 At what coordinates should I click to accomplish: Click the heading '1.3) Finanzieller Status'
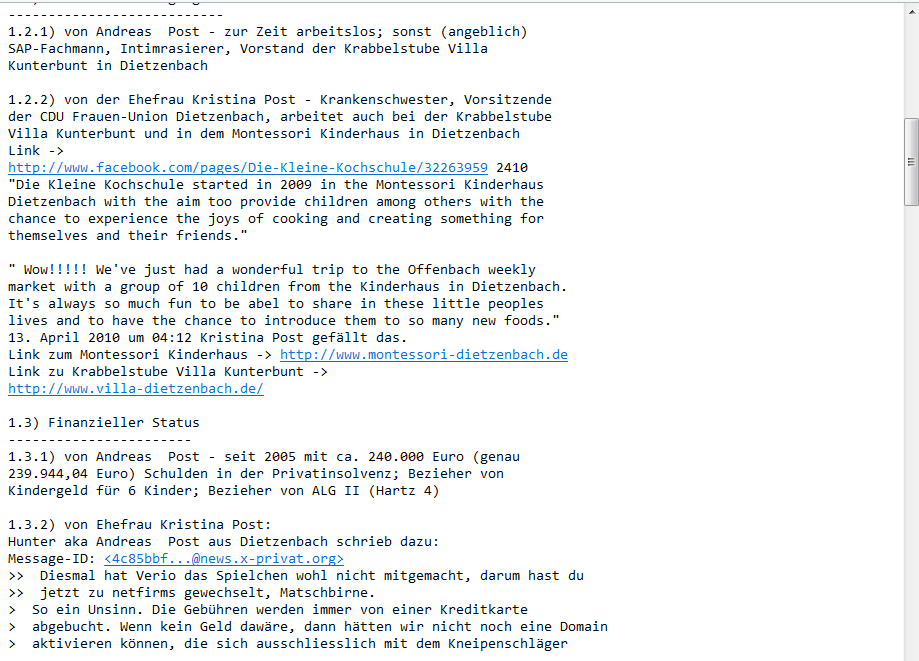tap(104, 423)
